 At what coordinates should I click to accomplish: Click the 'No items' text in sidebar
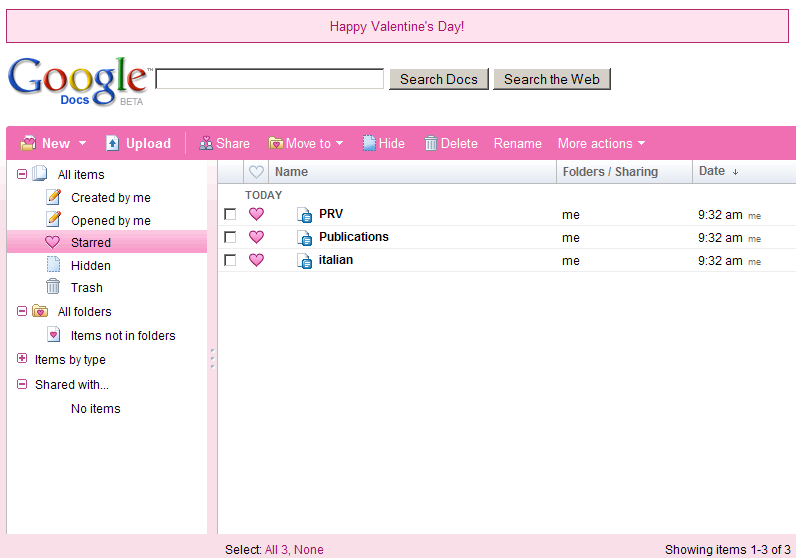(x=96, y=409)
